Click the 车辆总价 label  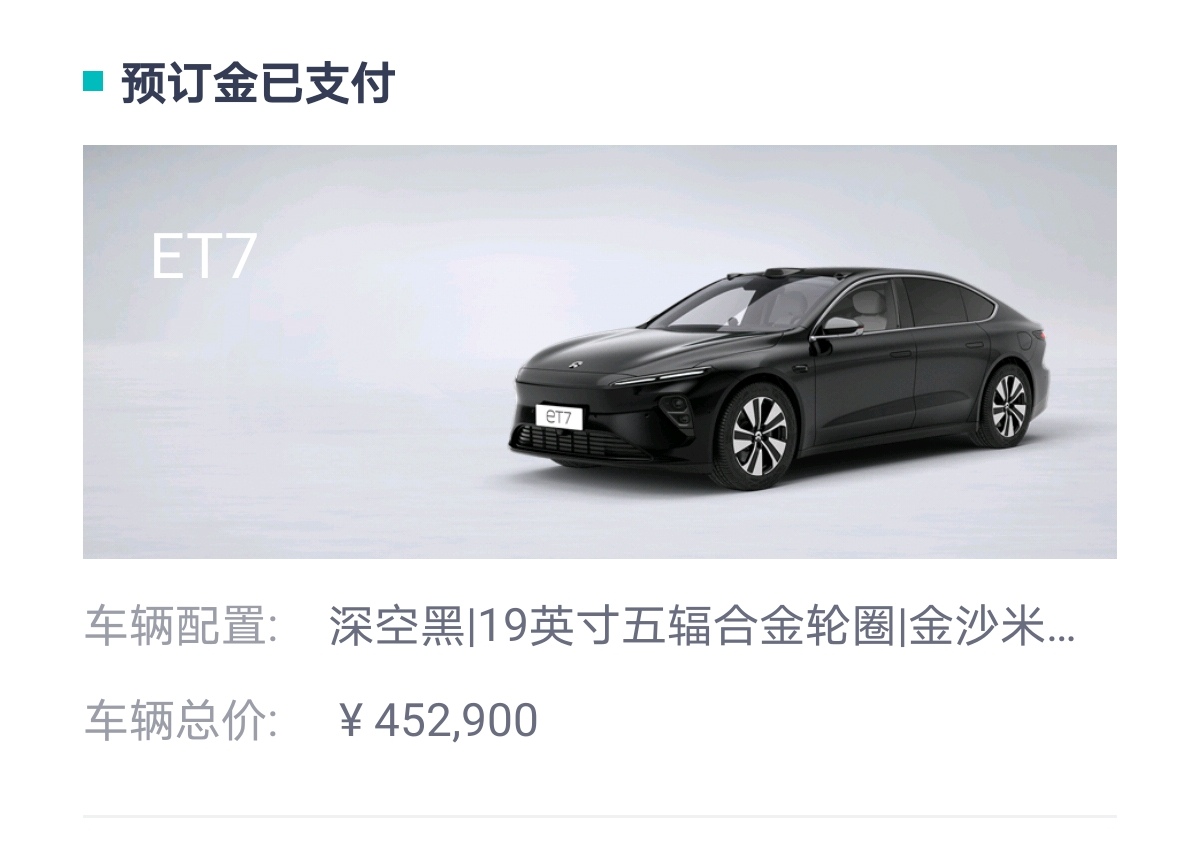coord(181,721)
